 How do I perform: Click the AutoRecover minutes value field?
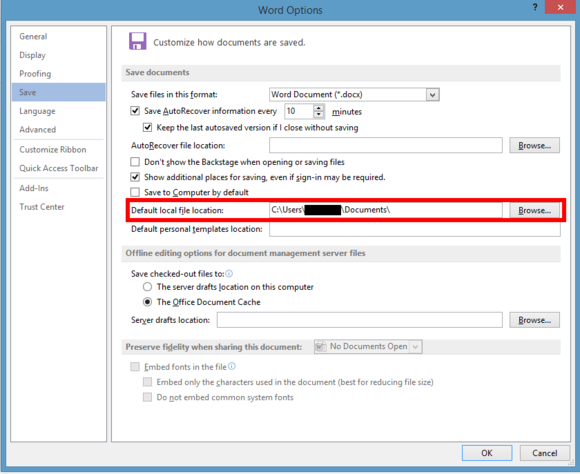click(x=299, y=111)
